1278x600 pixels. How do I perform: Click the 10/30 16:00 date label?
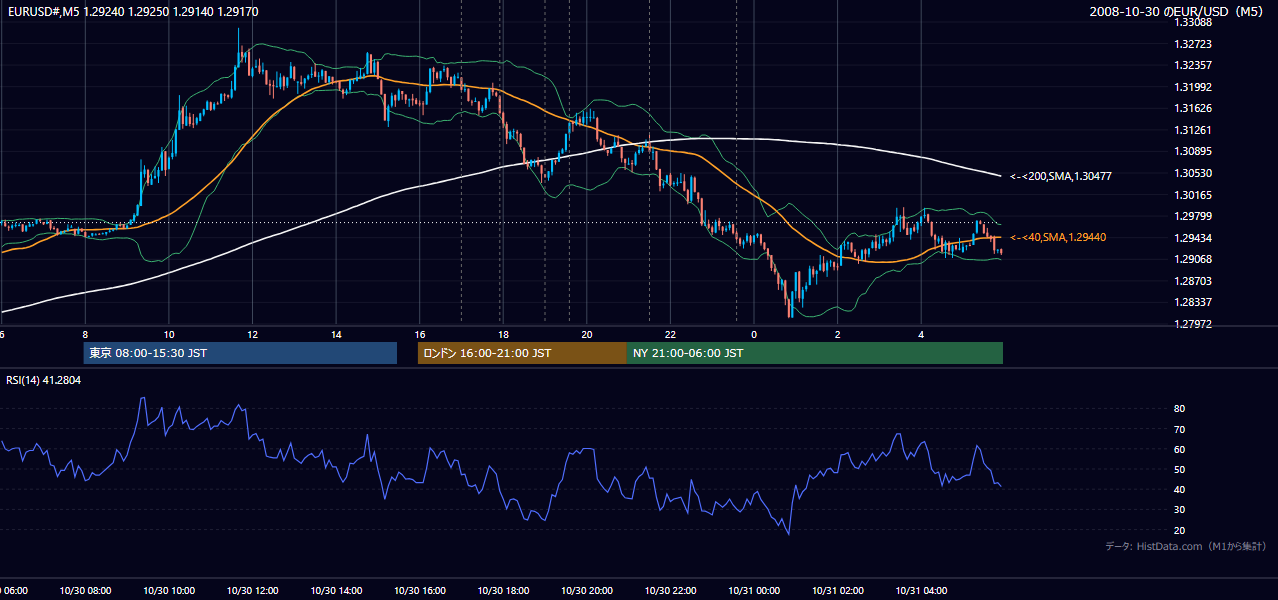(420, 591)
